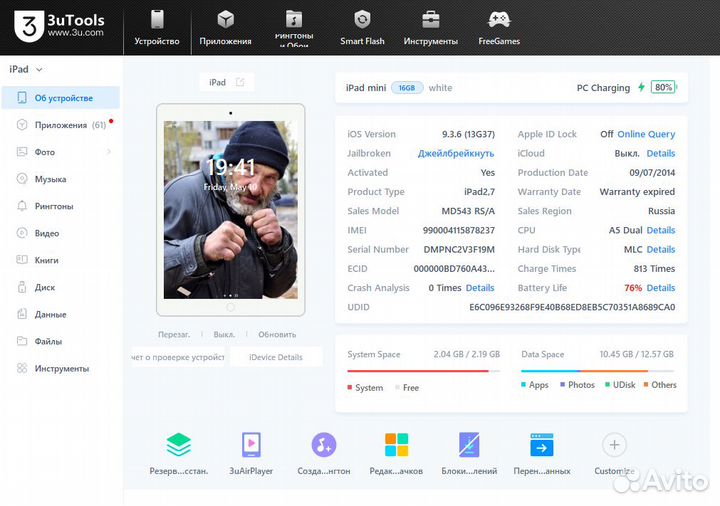Screen dimensions: 720x506
Task: Click Online Query for Apple ID Lock
Action: pyautogui.click(x=646, y=134)
